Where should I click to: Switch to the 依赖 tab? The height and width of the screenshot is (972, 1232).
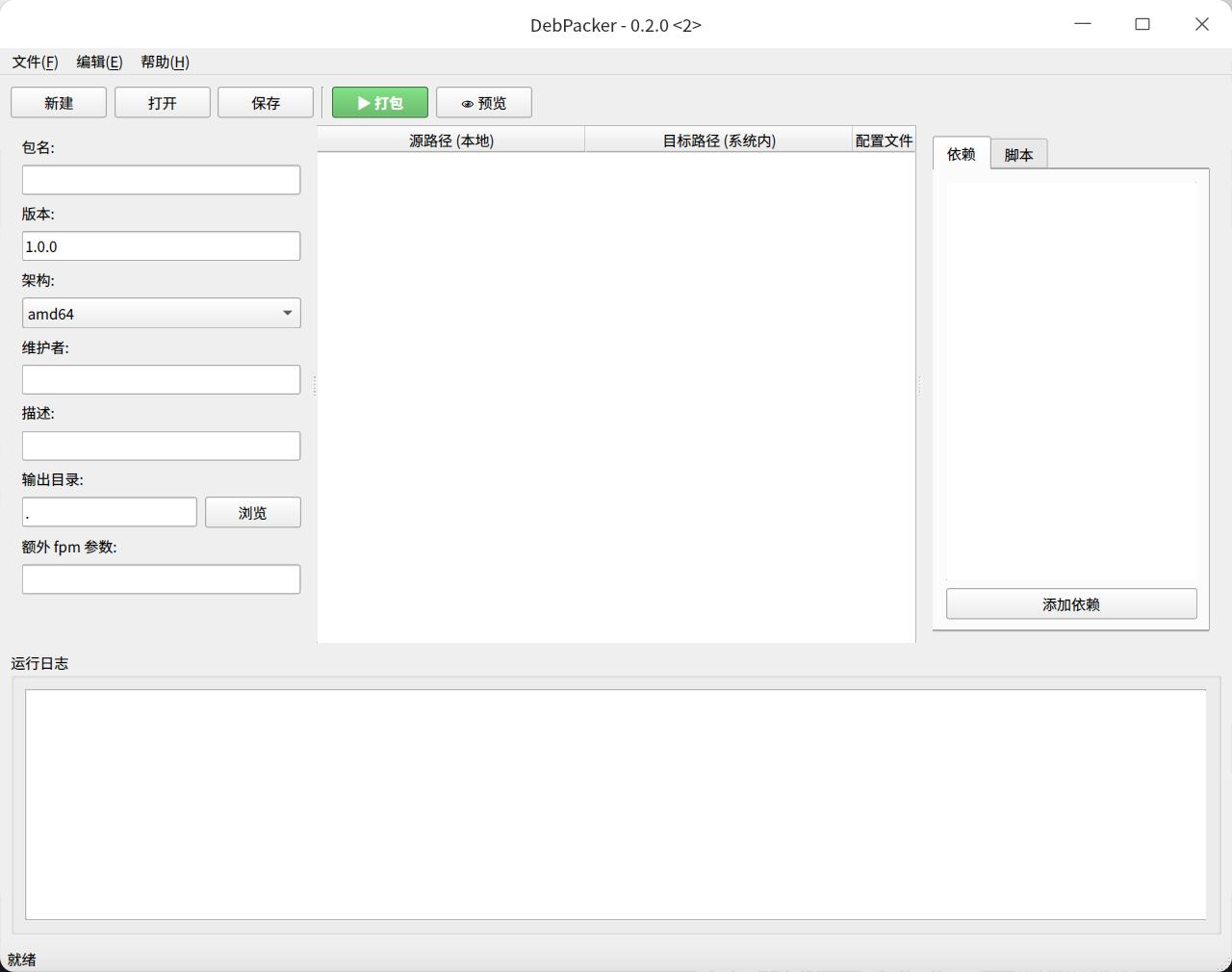(x=962, y=154)
